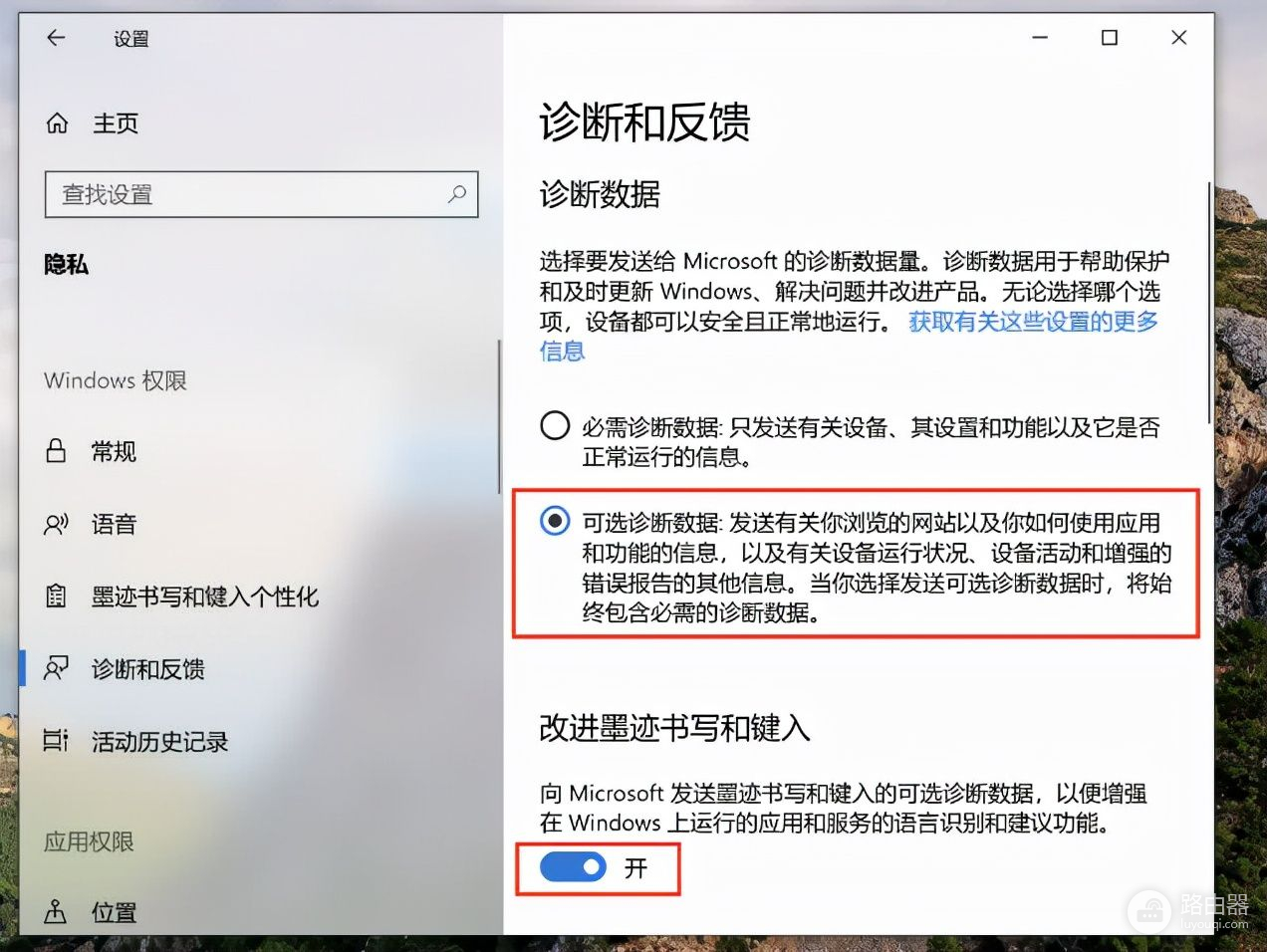
Task: Turn off the 改进墨迹书写和键入 toggle
Action: click(x=573, y=867)
